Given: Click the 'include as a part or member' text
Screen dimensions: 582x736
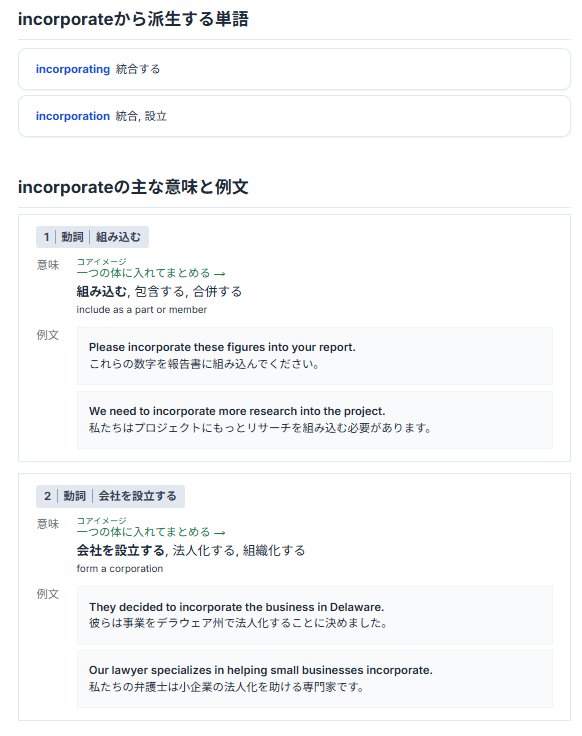Looking at the screenshot, I should pos(142,310).
